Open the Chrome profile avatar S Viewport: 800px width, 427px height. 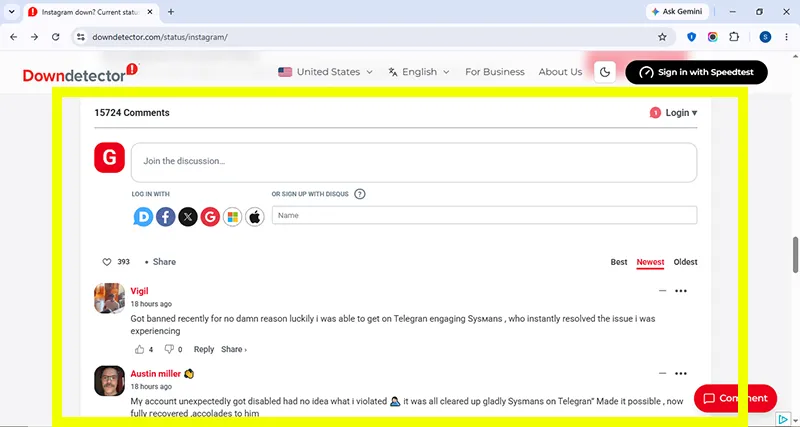(765, 37)
